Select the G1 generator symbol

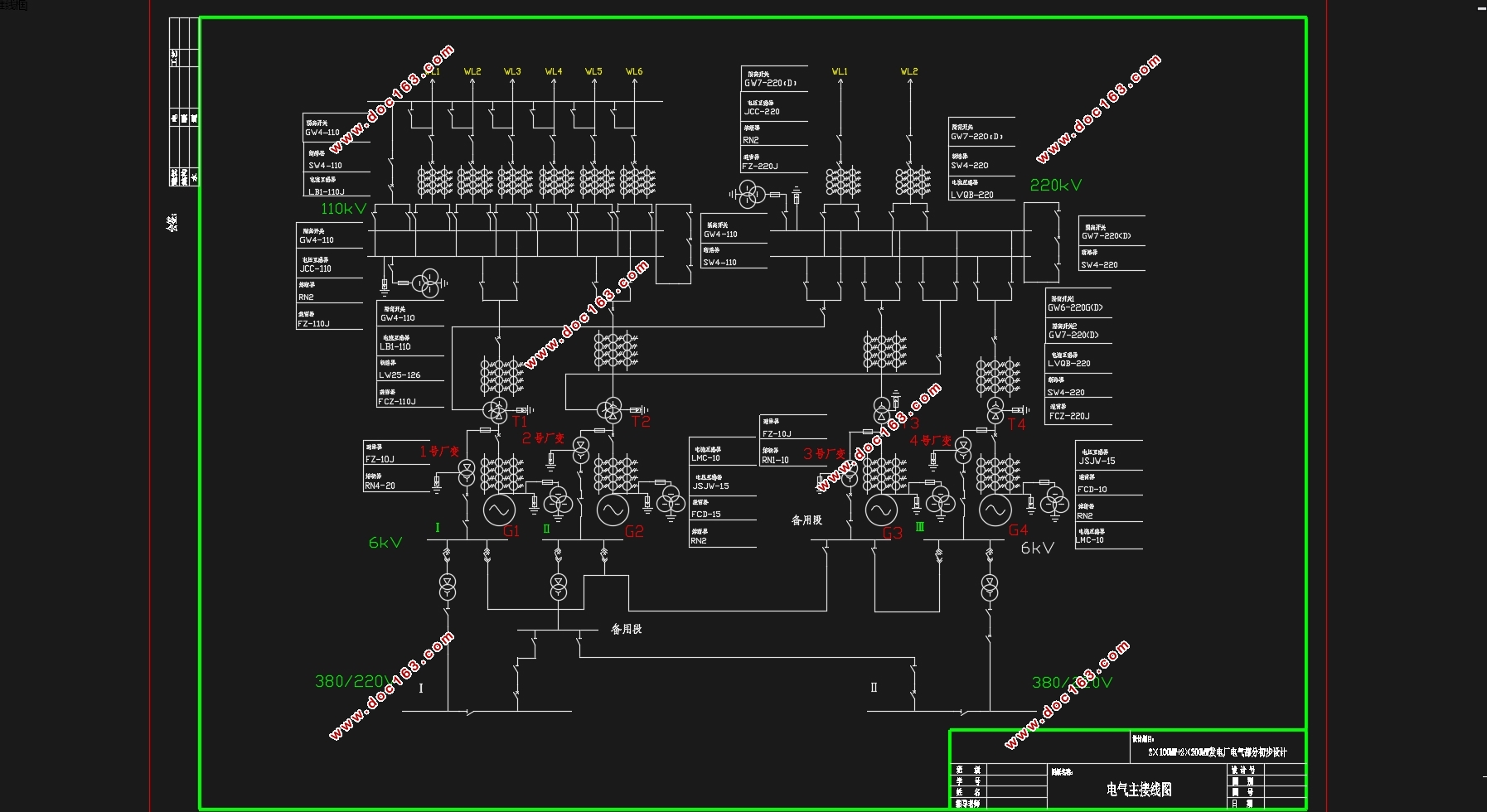[x=499, y=510]
